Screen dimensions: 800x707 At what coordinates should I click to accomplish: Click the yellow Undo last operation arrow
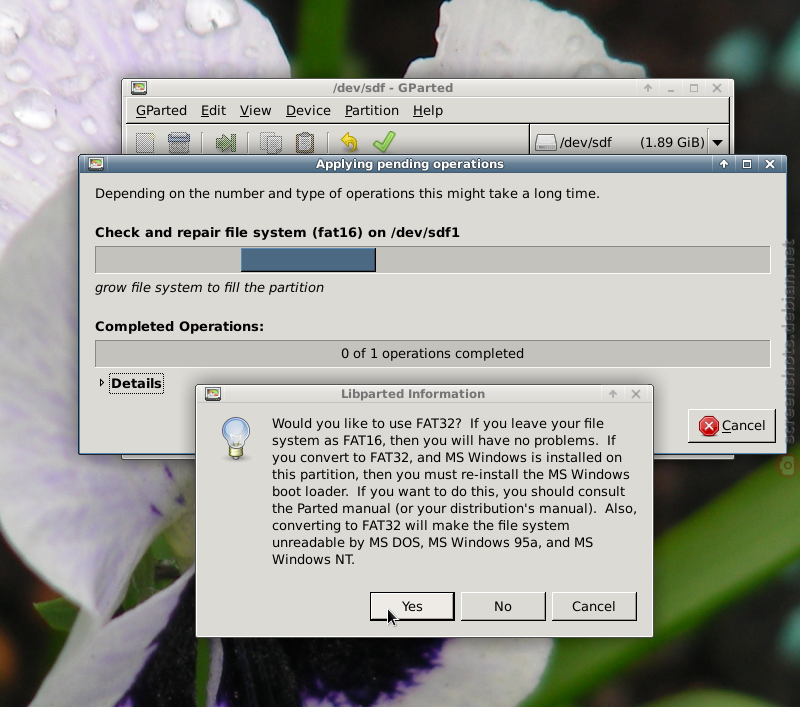pos(349,142)
